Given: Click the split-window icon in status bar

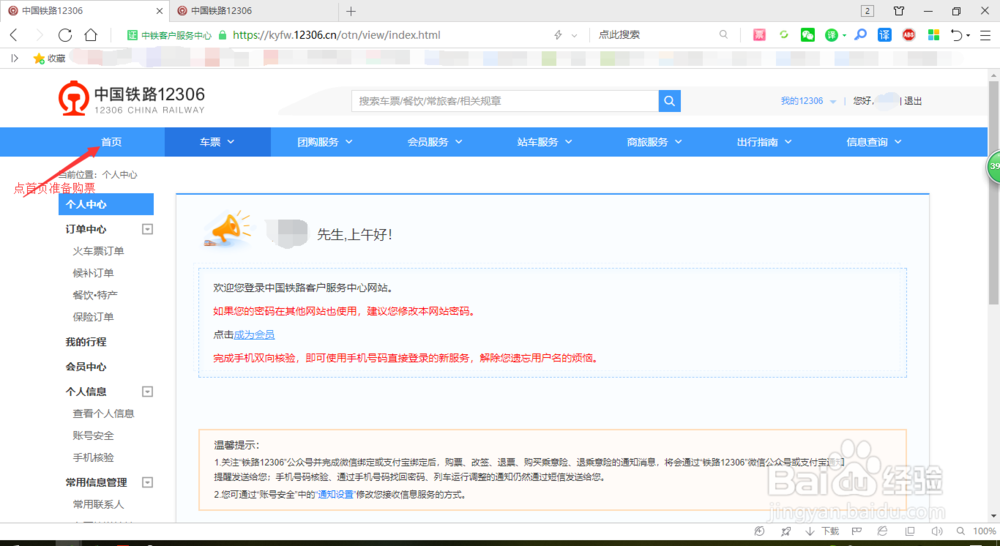Looking at the screenshot, I should [910, 531].
